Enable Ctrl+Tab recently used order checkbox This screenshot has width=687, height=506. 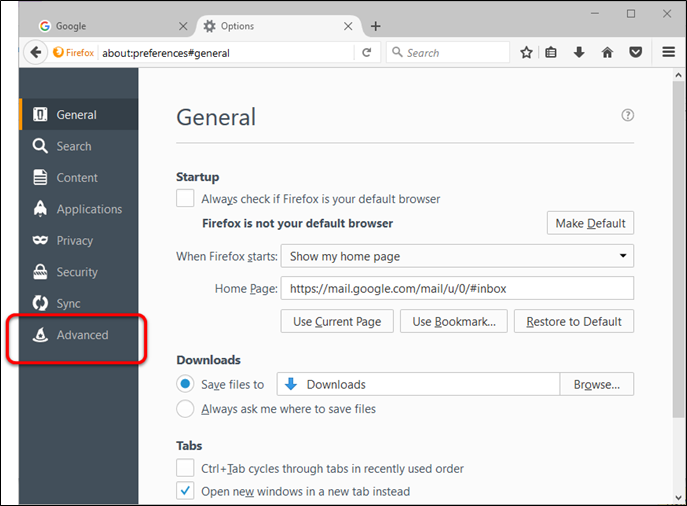185,468
